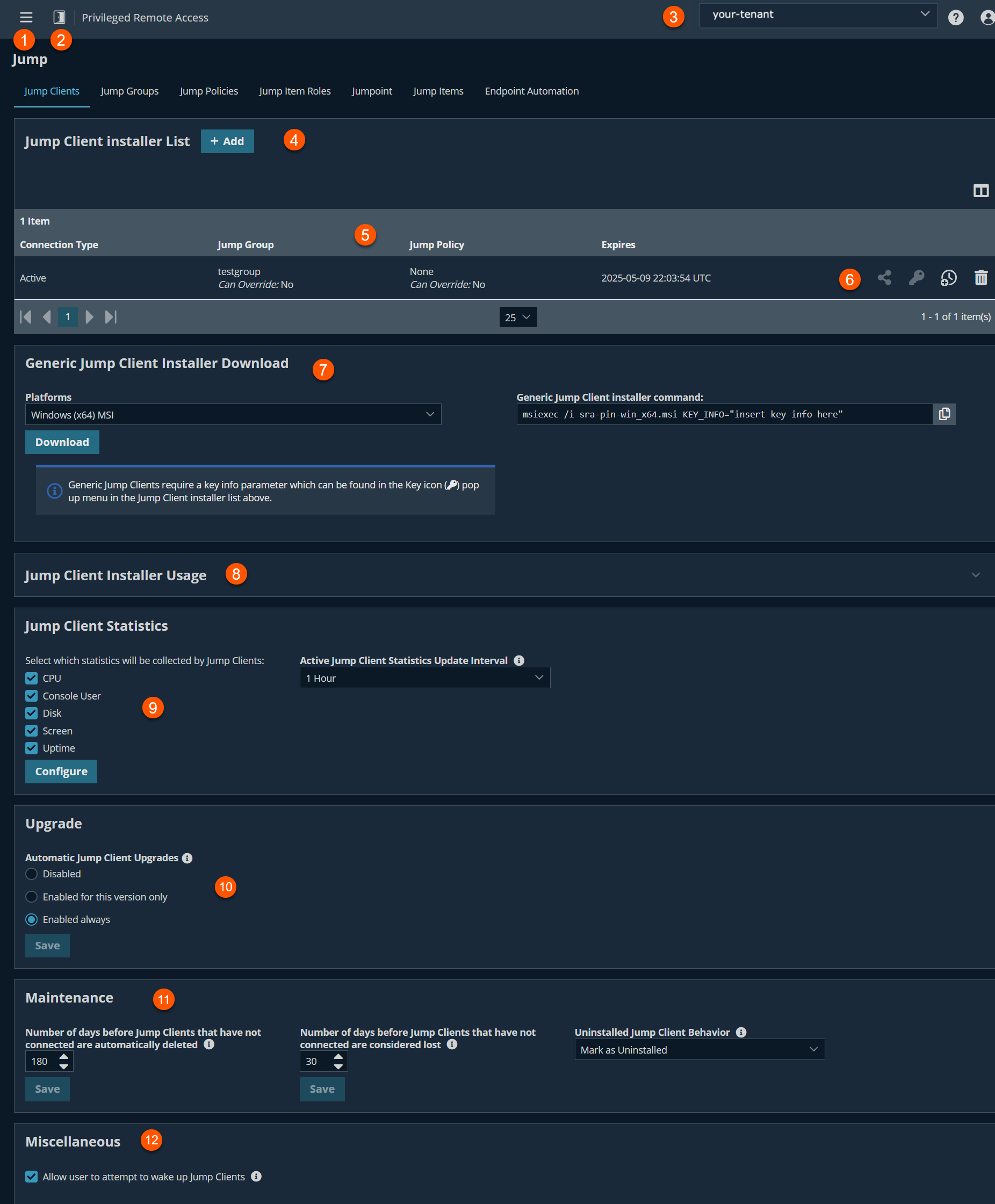Click the Download button
995x1204 pixels.
[62, 442]
